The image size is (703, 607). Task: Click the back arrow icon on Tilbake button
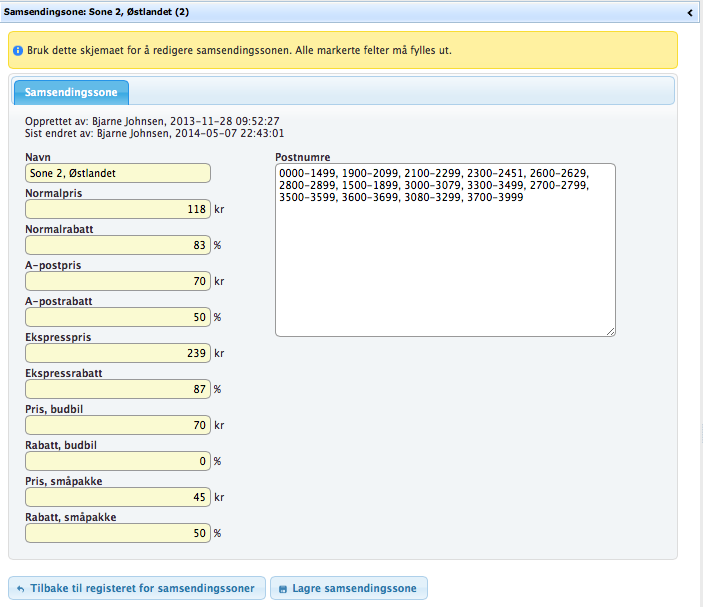click(21, 588)
